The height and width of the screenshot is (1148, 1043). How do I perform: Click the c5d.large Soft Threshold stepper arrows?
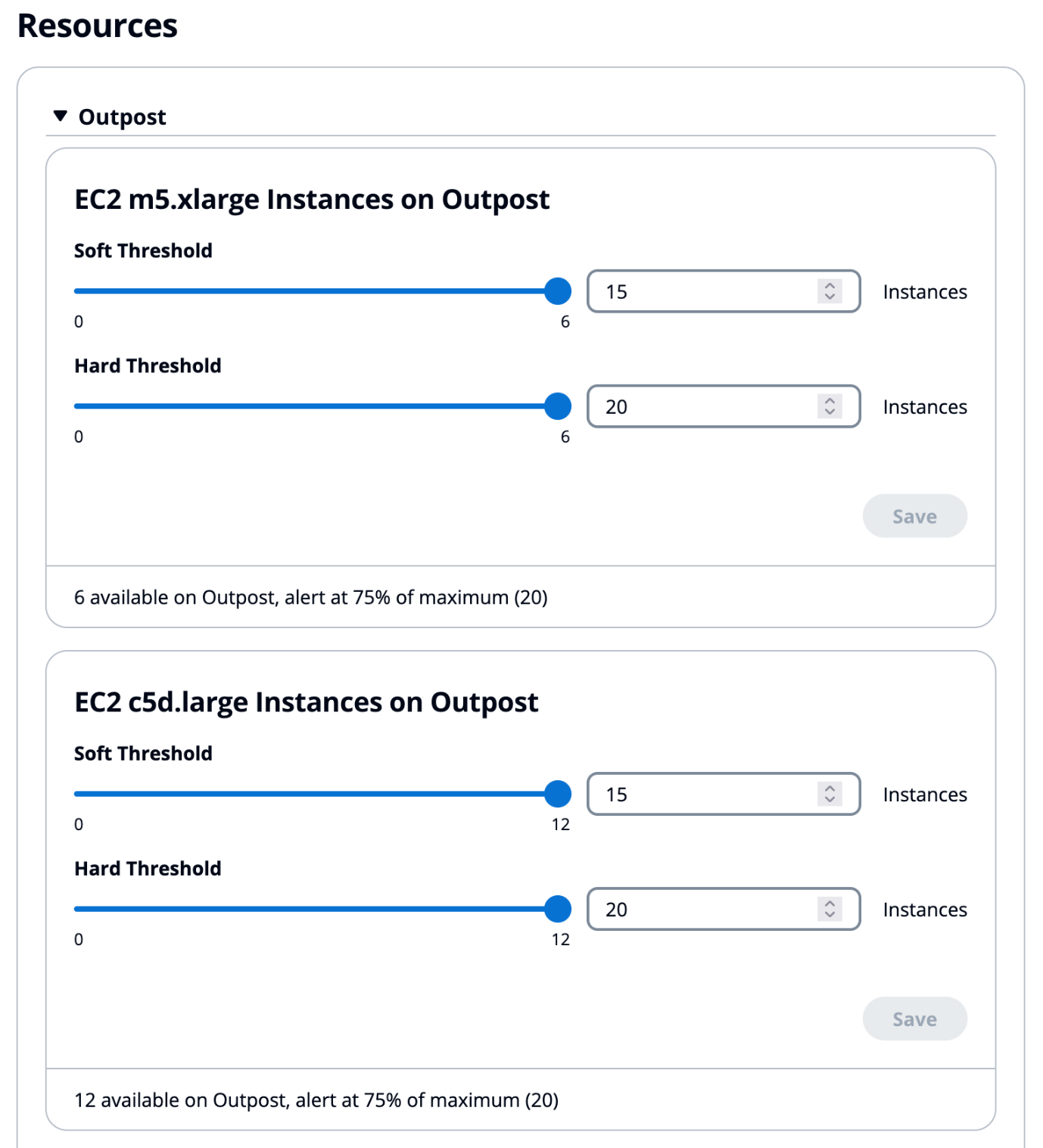pyautogui.click(x=830, y=794)
